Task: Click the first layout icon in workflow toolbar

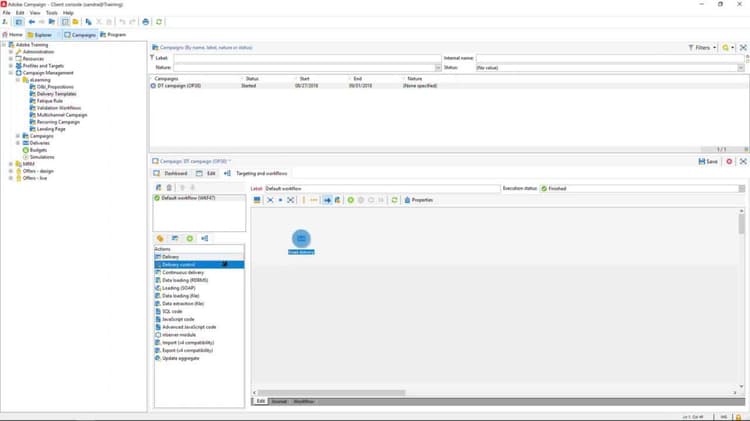Action: click(257, 200)
